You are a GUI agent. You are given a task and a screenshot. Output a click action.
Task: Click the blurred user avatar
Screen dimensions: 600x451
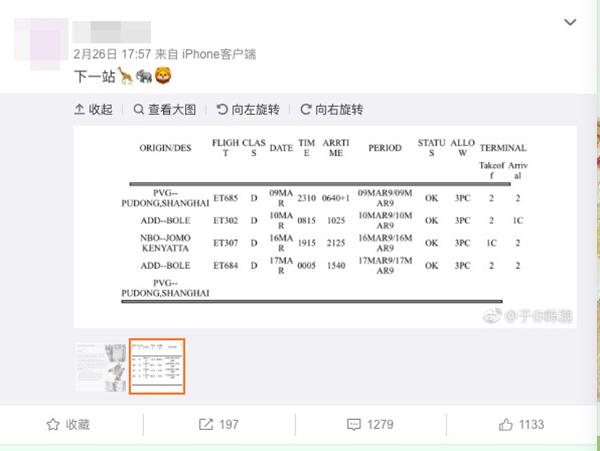[41, 43]
